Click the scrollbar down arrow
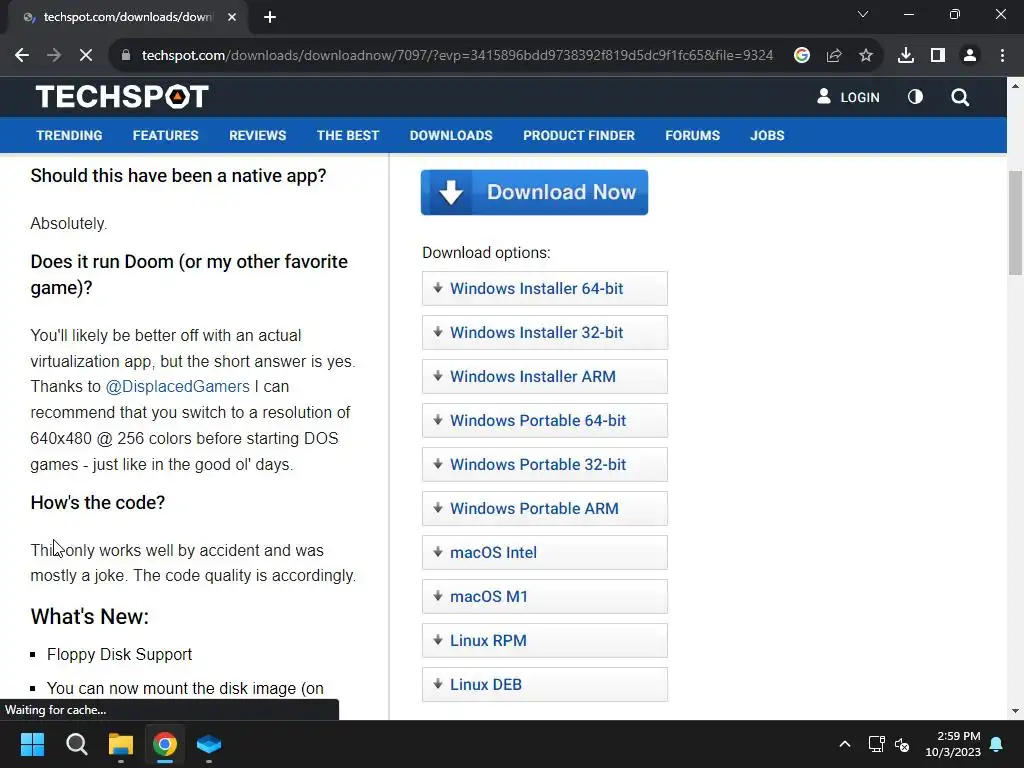1024x768 pixels. click(1015, 711)
